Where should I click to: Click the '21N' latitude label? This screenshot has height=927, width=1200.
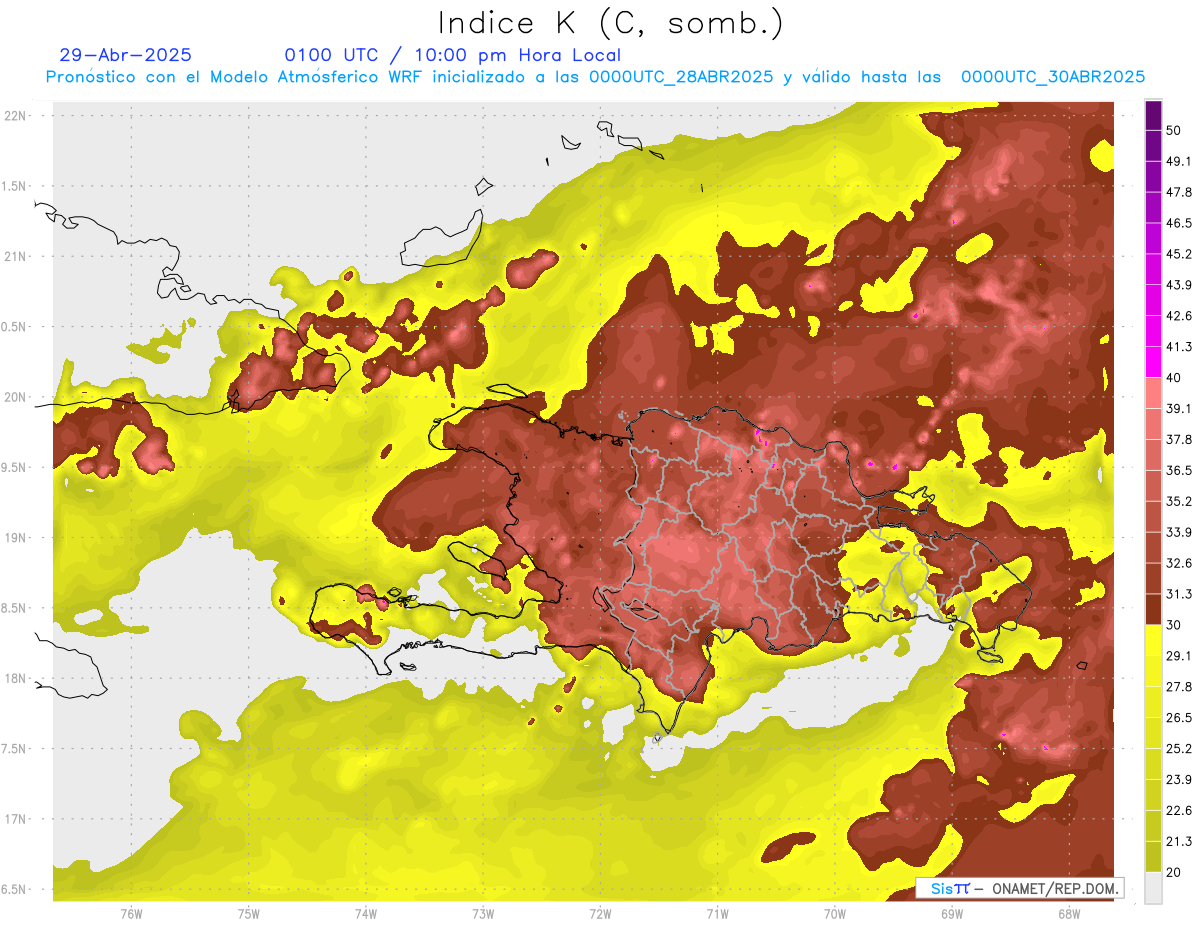(16, 257)
